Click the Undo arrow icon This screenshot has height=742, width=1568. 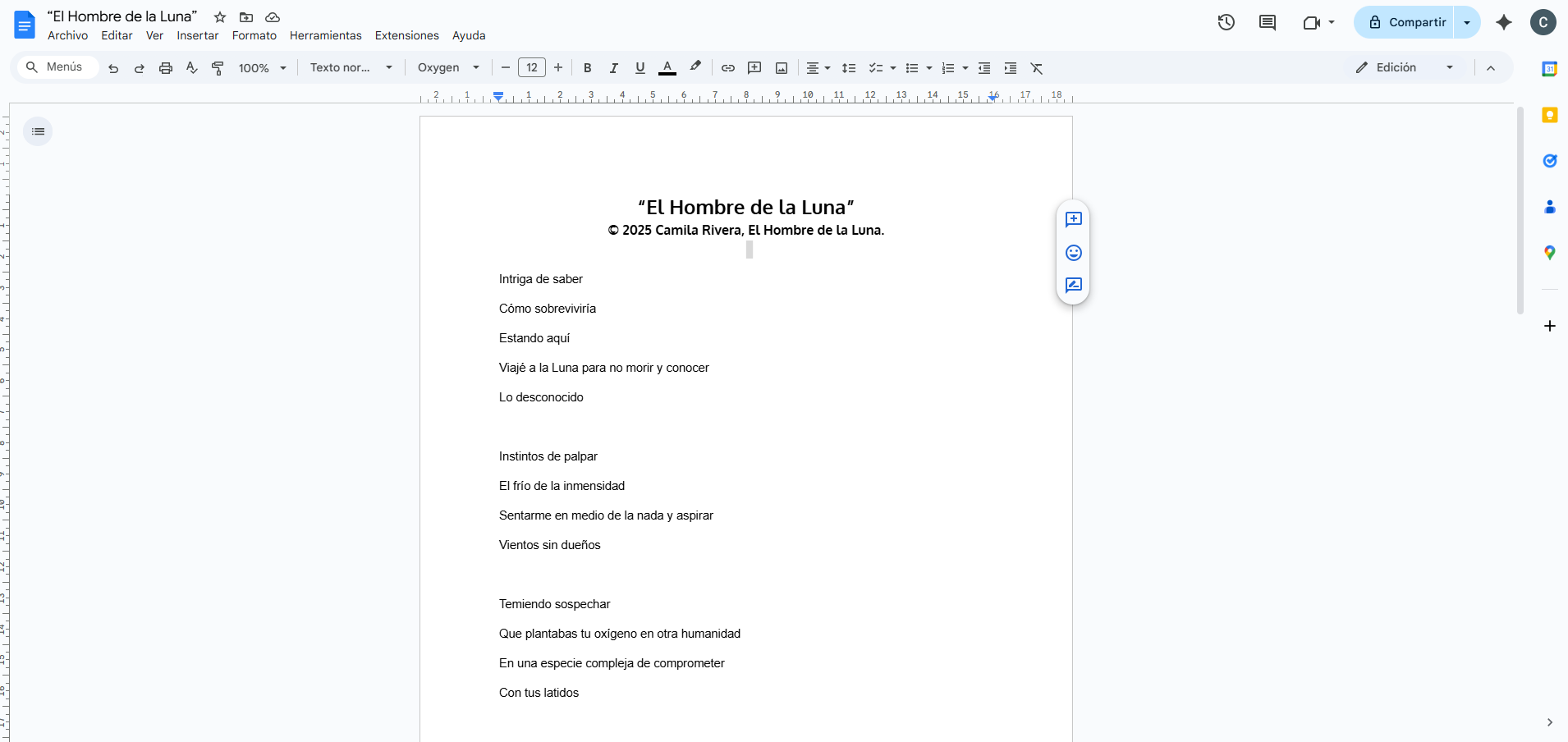coord(113,68)
